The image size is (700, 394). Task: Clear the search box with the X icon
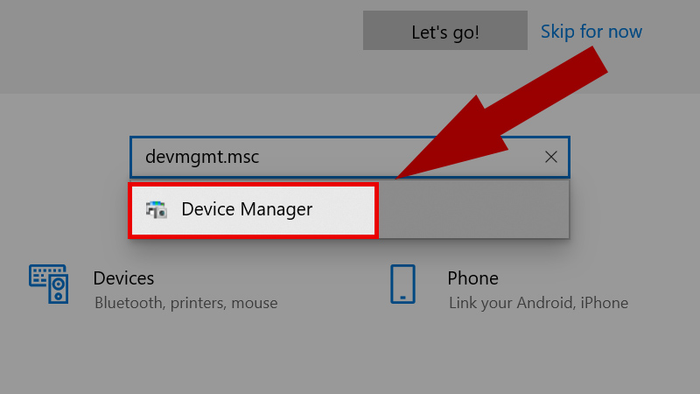[x=551, y=157]
